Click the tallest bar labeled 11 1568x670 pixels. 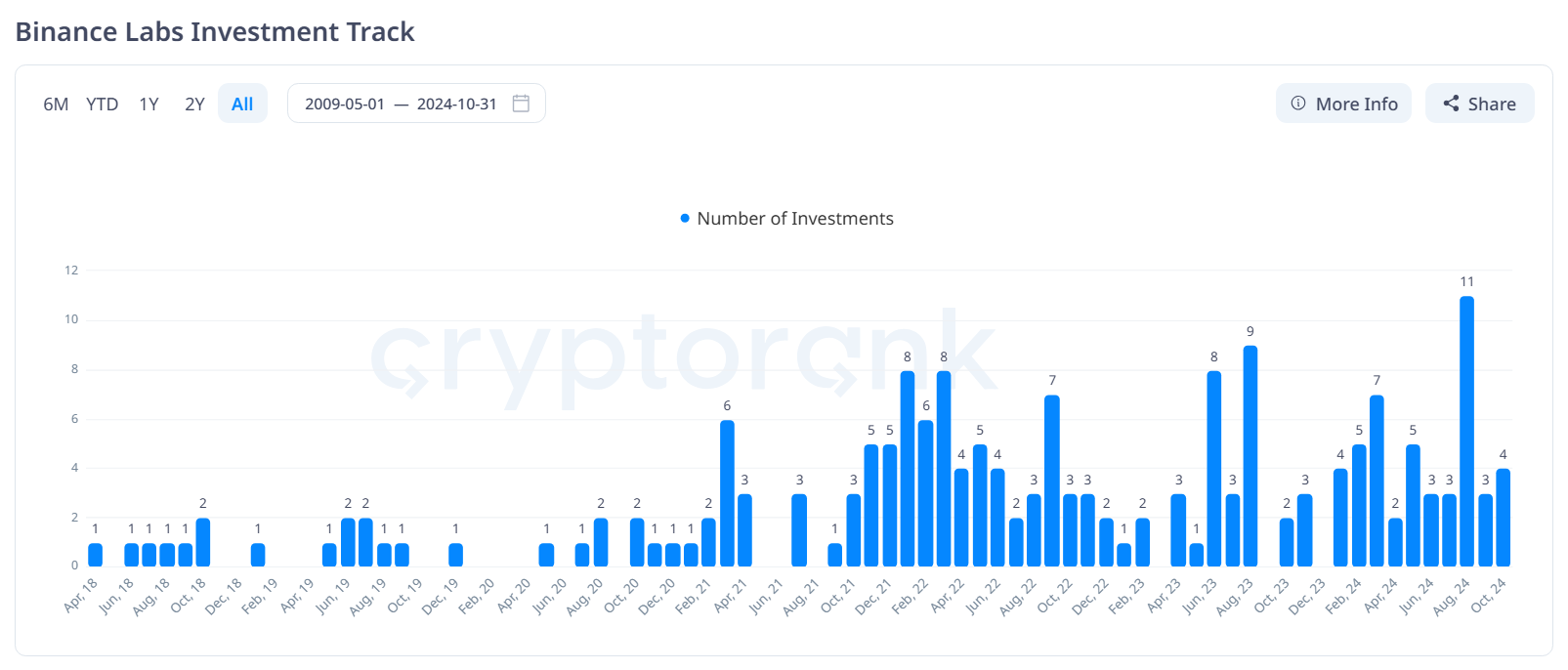[x=1466, y=431]
